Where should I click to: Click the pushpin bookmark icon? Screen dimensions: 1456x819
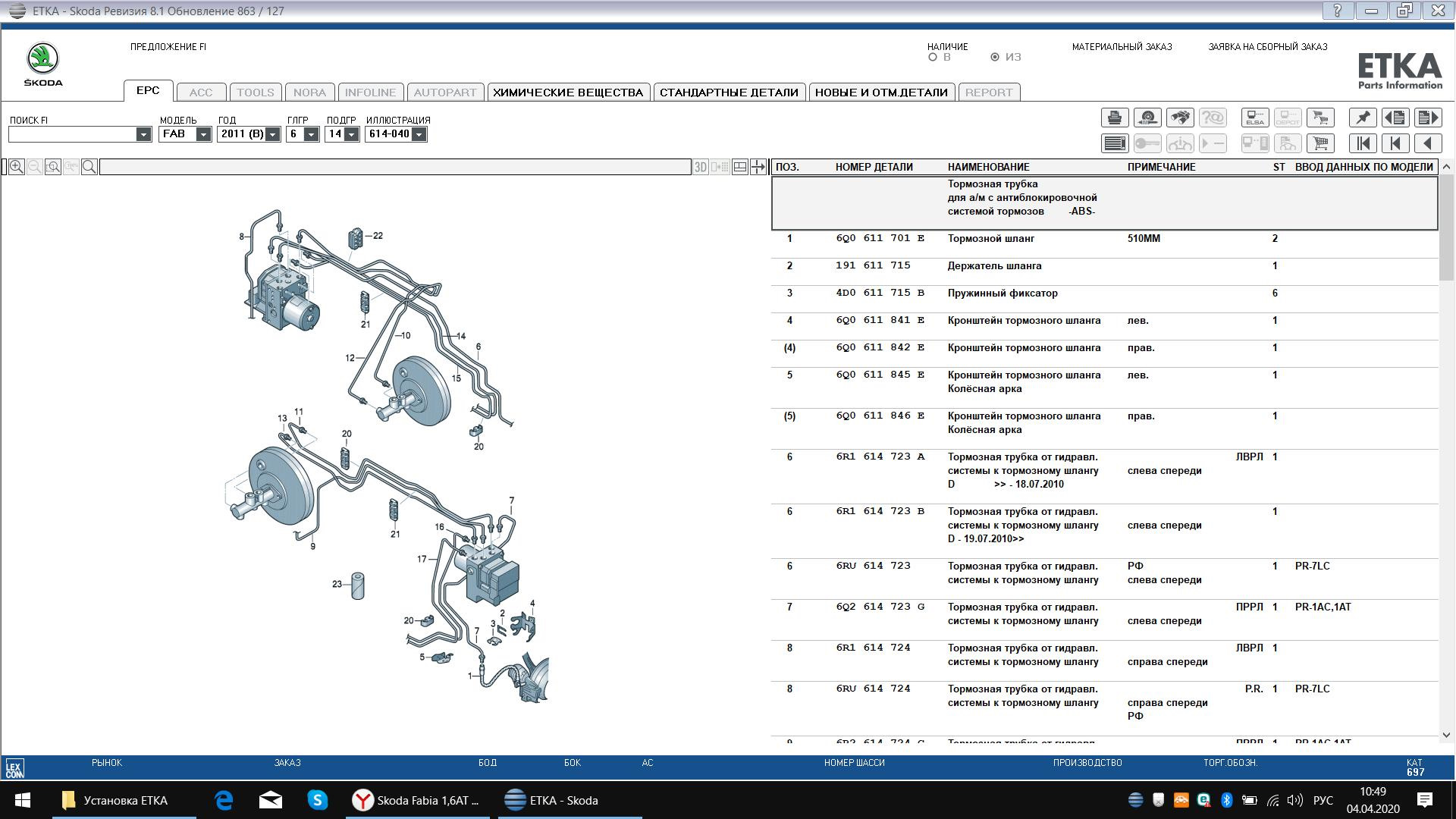[x=1363, y=118]
